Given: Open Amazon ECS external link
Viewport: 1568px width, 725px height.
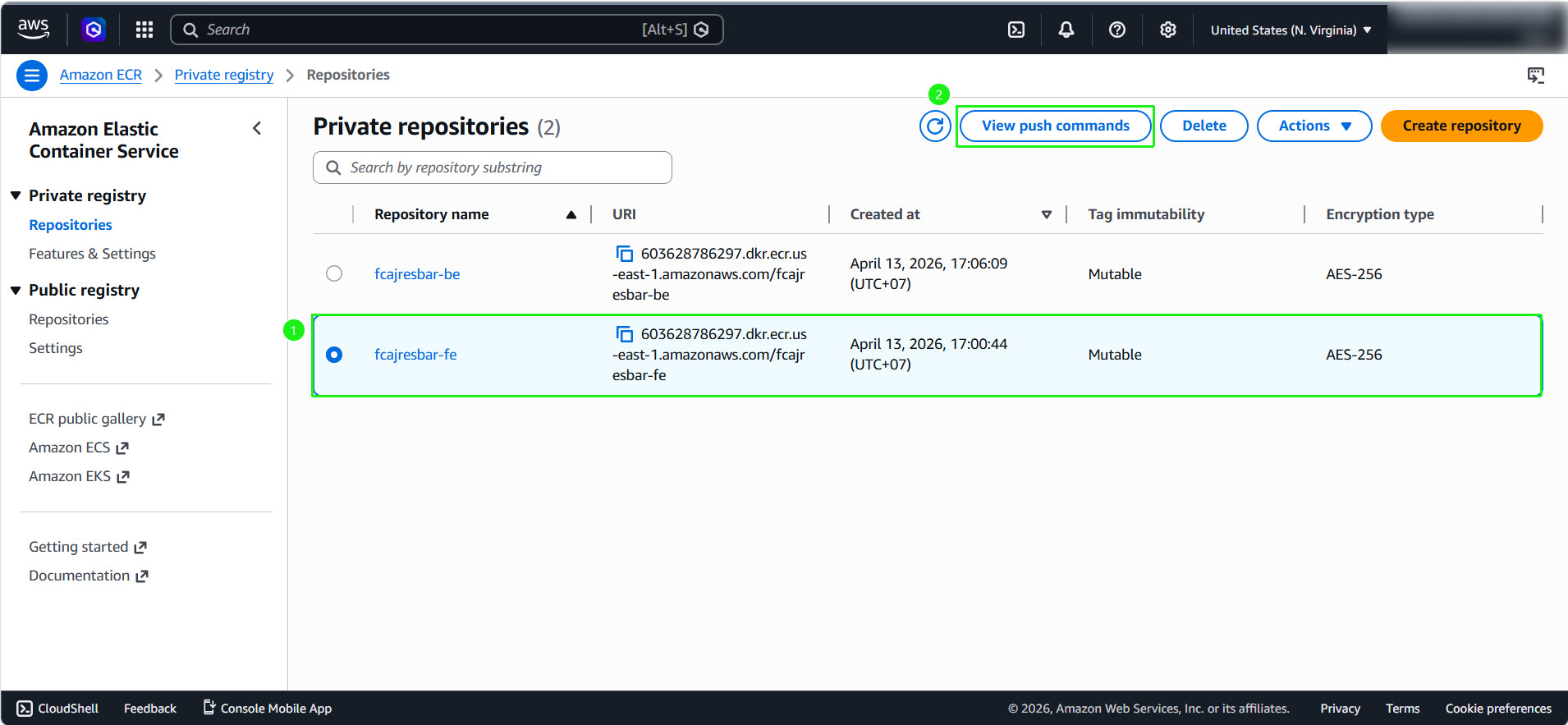Looking at the screenshot, I should [79, 447].
